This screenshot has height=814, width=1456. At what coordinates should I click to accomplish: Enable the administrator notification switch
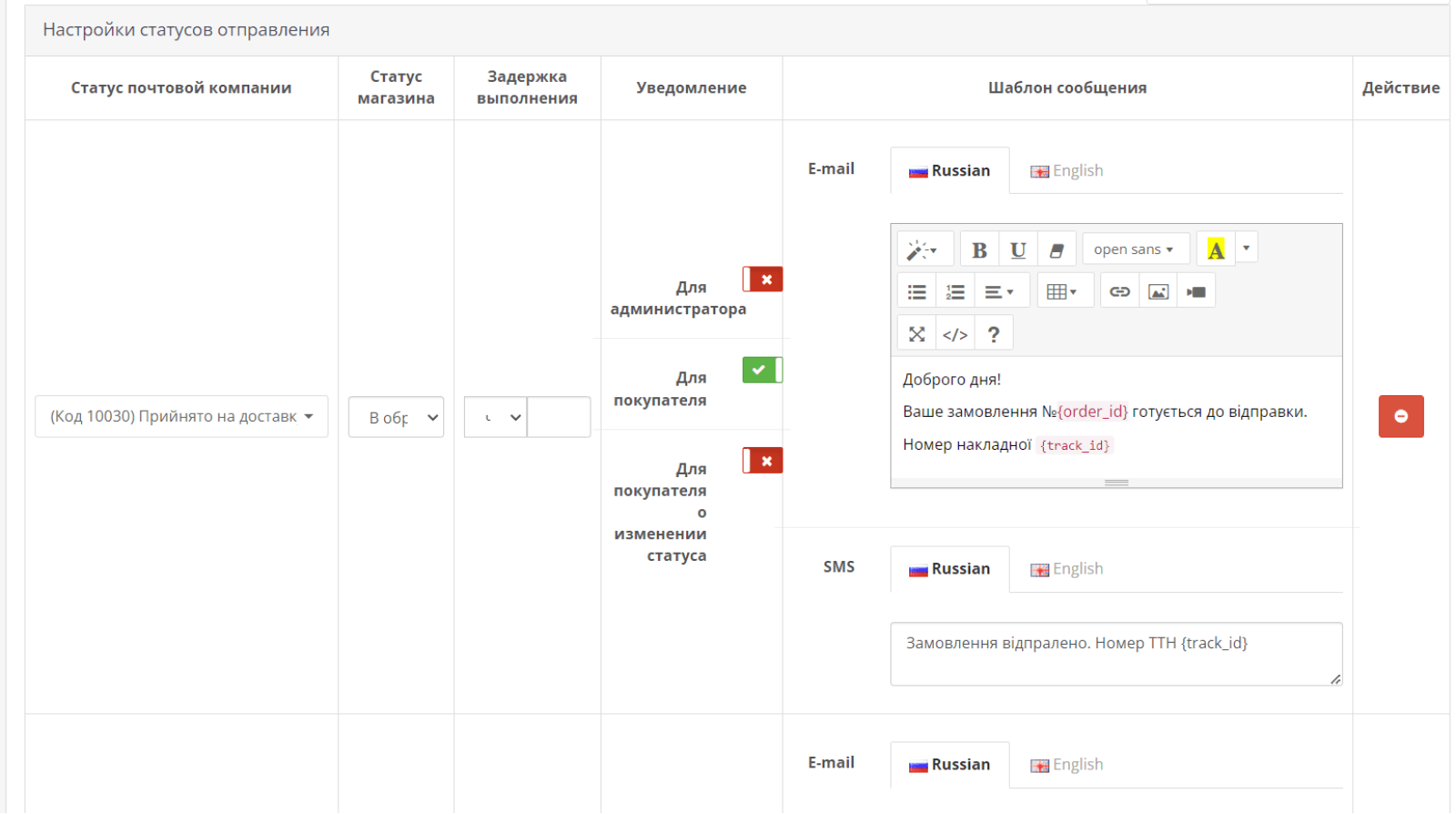763,280
